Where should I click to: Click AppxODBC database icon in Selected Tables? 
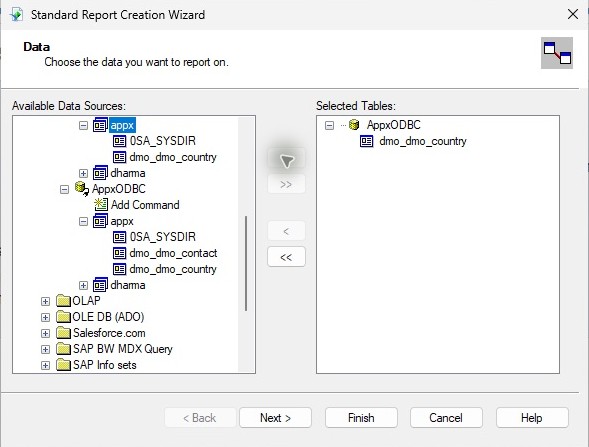pyautogui.click(x=354, y=125)
